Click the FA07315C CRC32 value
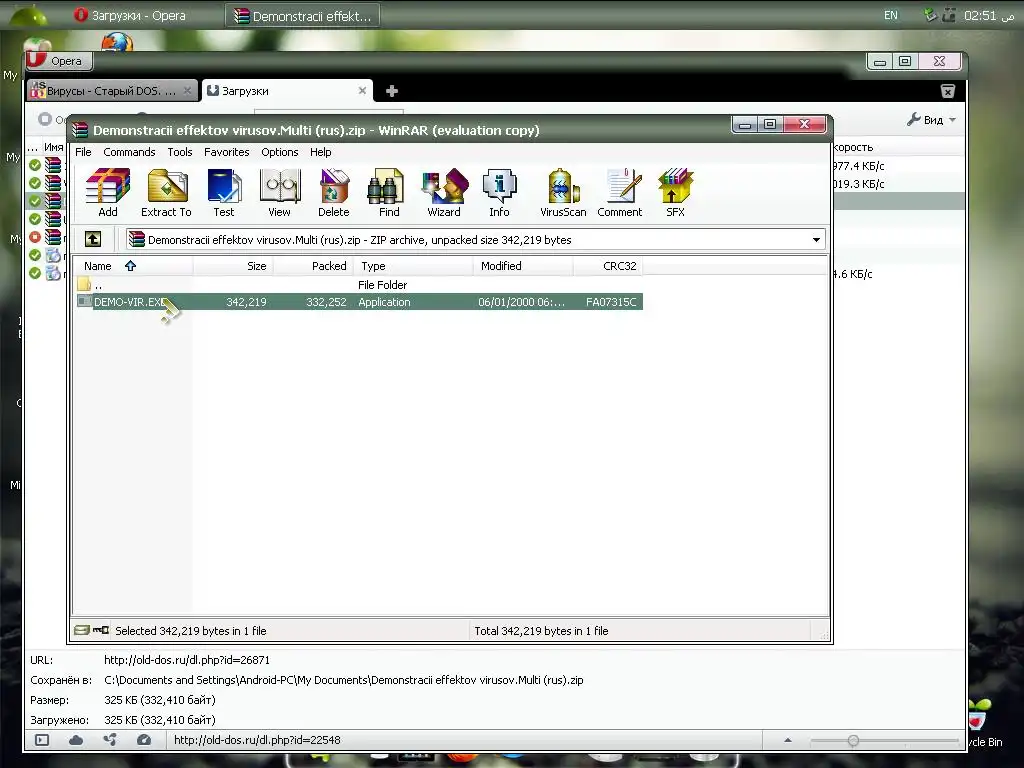1024x768 pixels. point(611,302)
